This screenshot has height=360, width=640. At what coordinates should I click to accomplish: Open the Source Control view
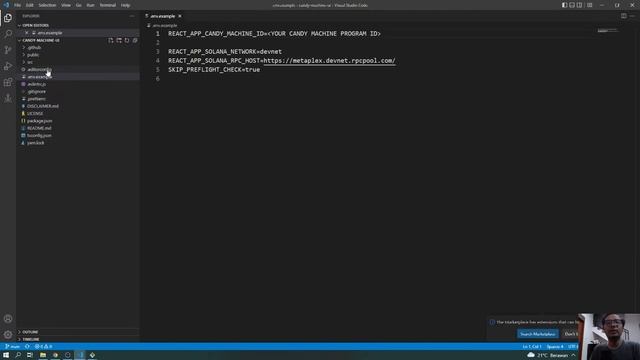point(8,50)
